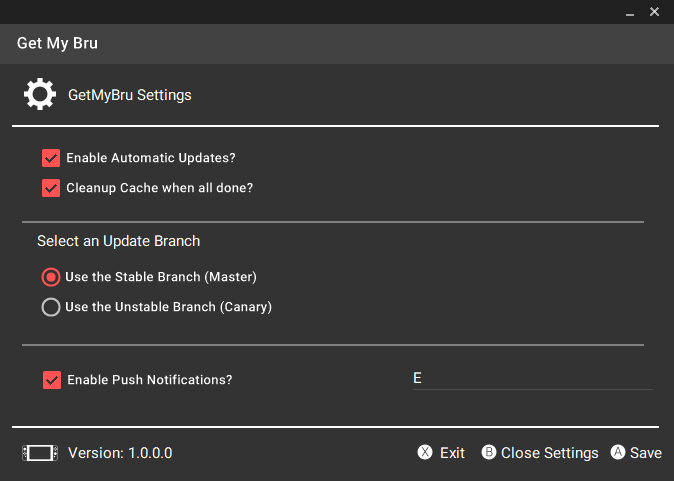Screen dimensions: 674x481
Task: Uncheck Cleanup Cache when all done
Action: point(51,188)
